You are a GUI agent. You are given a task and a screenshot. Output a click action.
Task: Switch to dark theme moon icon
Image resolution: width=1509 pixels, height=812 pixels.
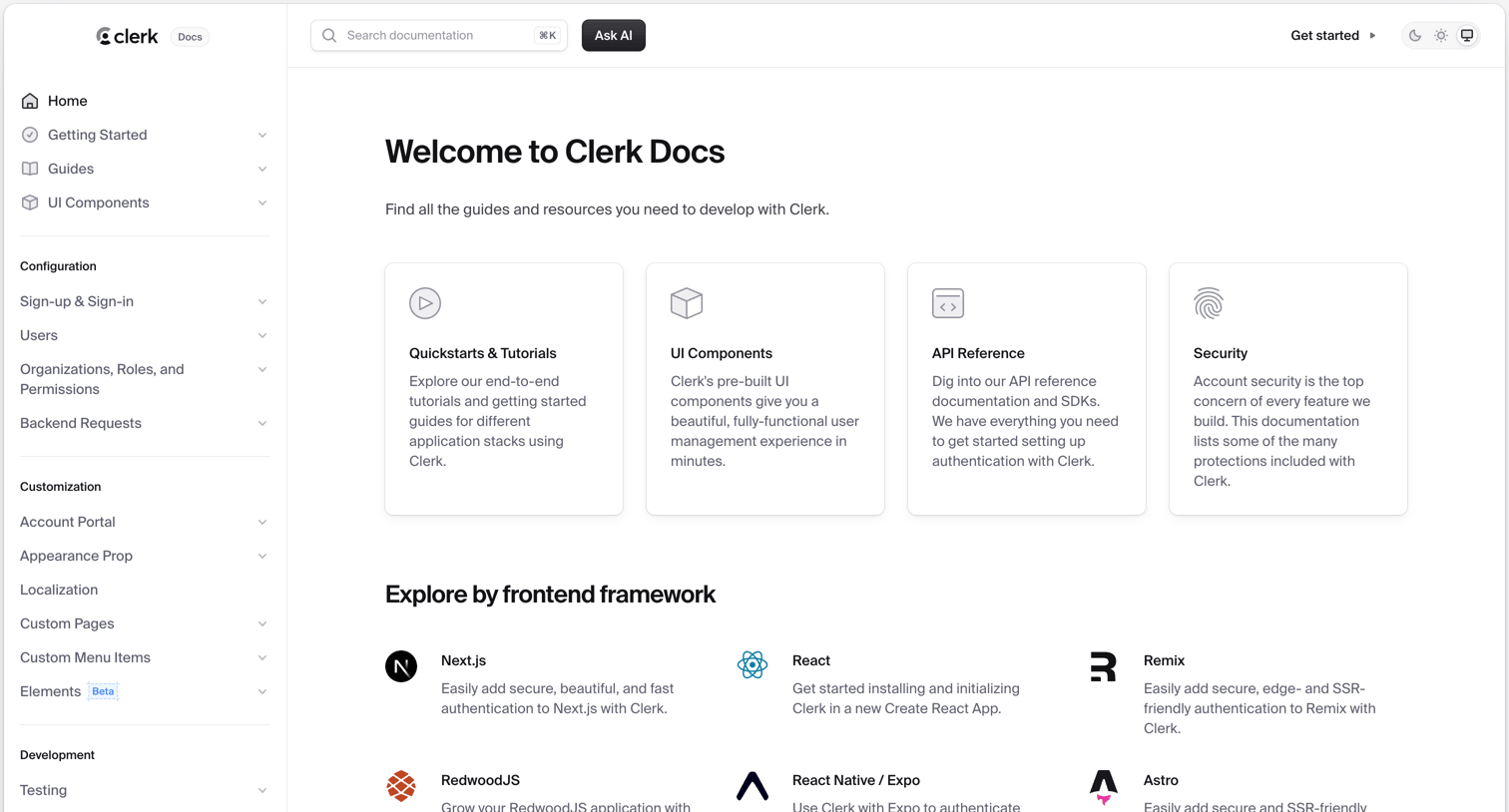pyautogui.click(x=1415, y=35)
